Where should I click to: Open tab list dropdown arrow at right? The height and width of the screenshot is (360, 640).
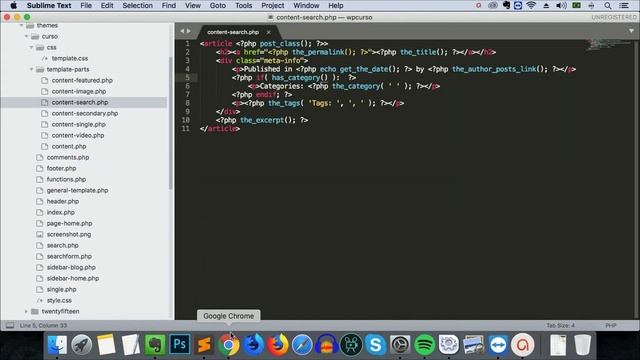point(631,31)
